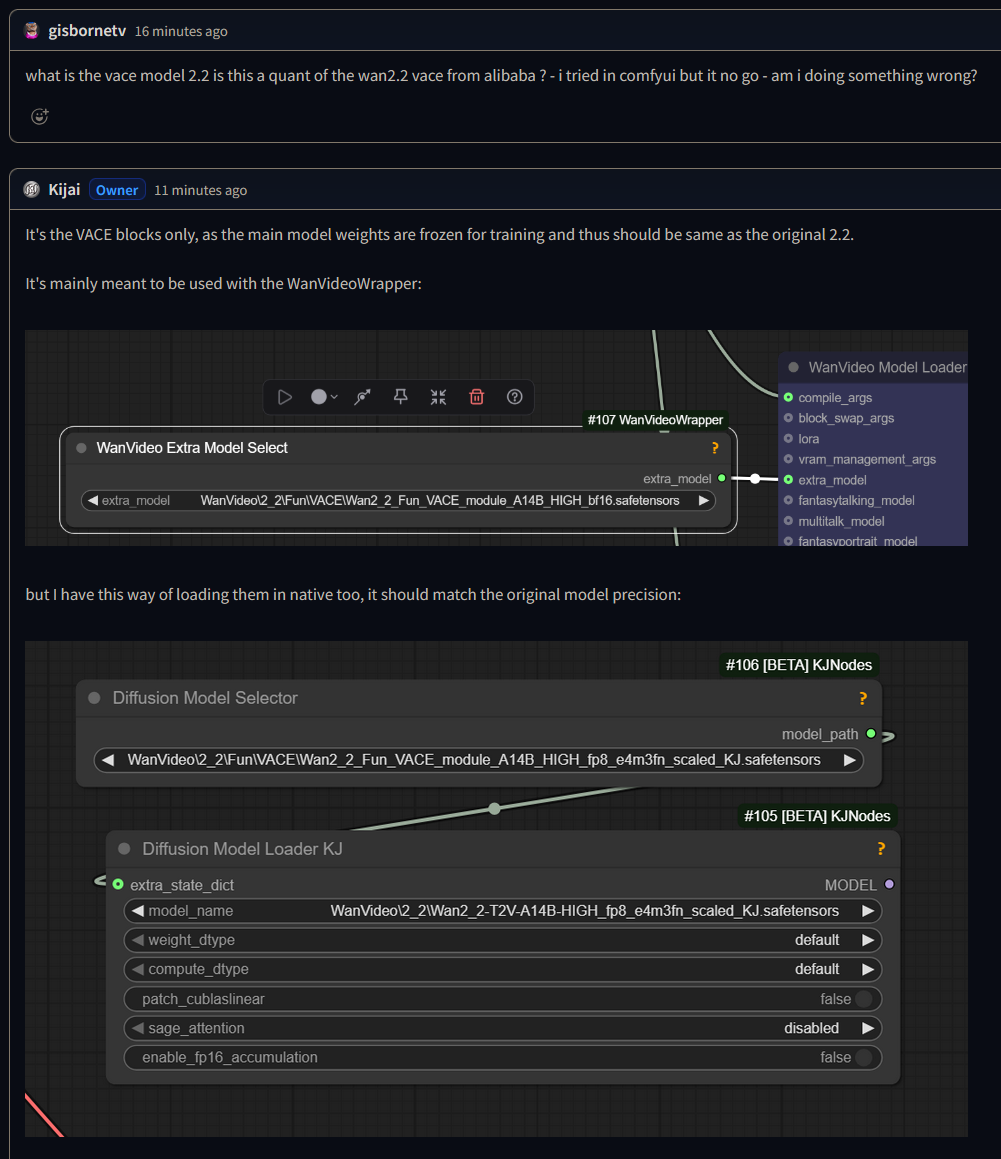Collapse WanVideo Extra Model Select node dot
This screenshot has width=1001, height=1159.
81,448
